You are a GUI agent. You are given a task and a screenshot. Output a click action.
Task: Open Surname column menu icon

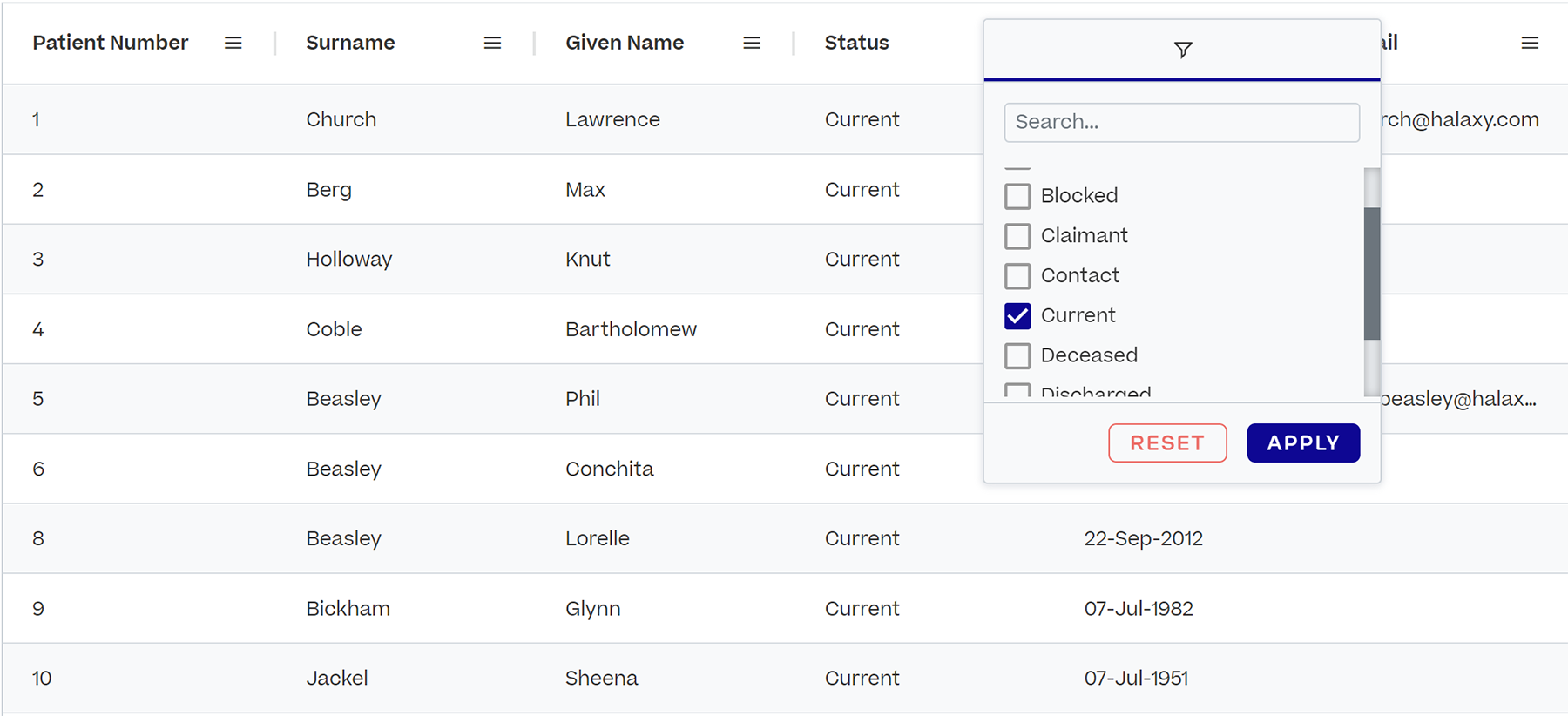tap(492, 43)
